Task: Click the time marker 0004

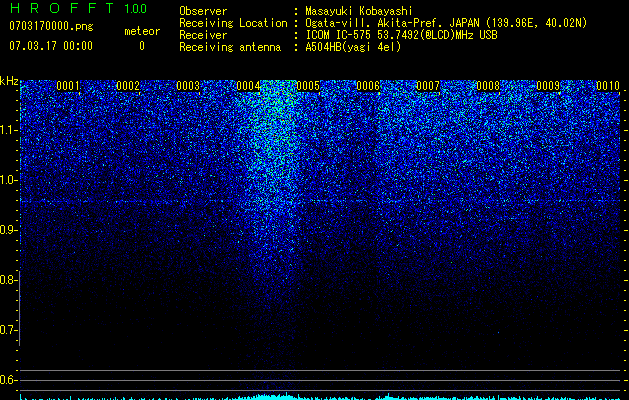Action: (248, 86)
